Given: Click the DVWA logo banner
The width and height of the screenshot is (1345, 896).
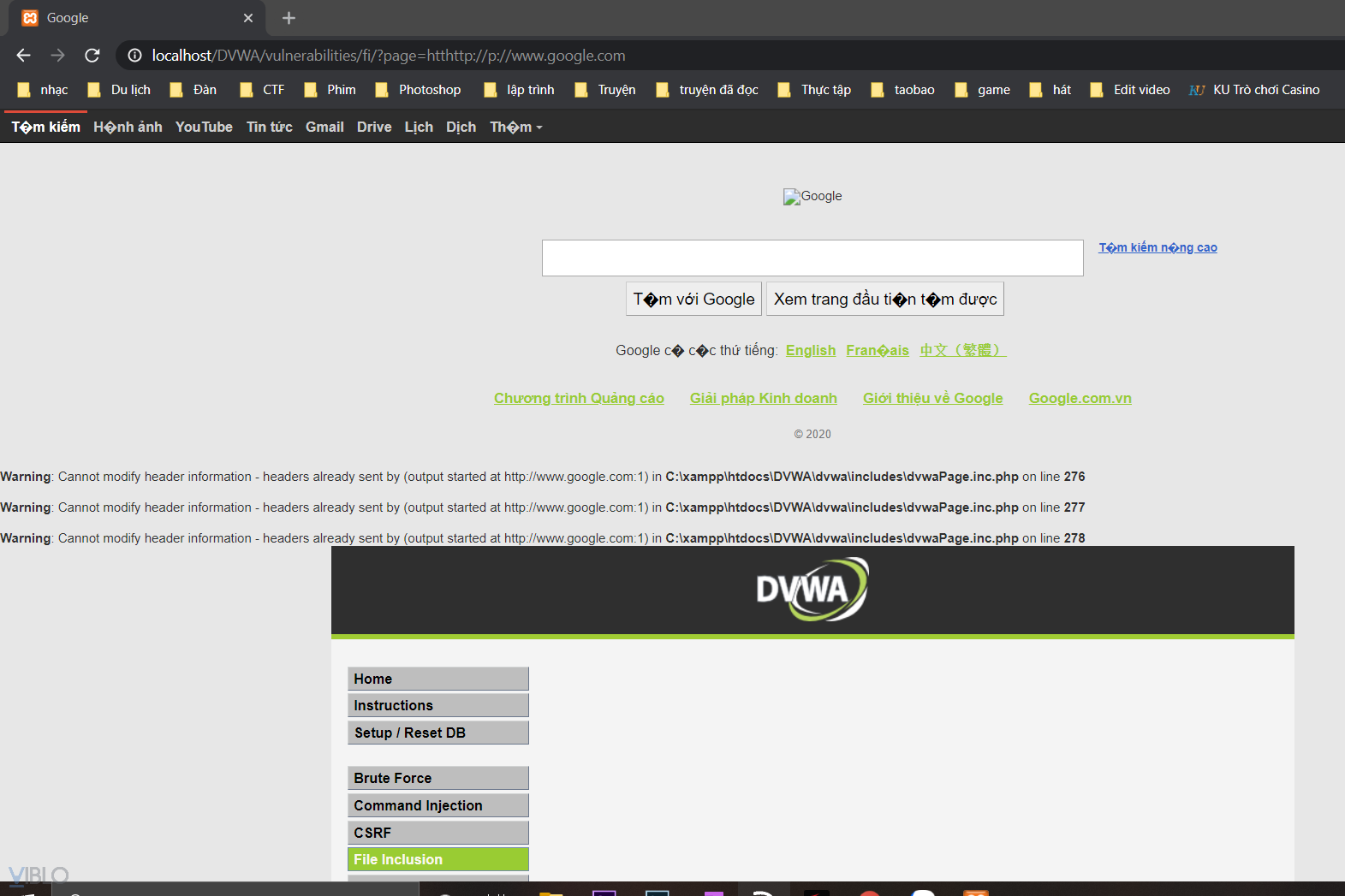Looking at the screenshot, I should pyautogui.click(x=812, y=590).
